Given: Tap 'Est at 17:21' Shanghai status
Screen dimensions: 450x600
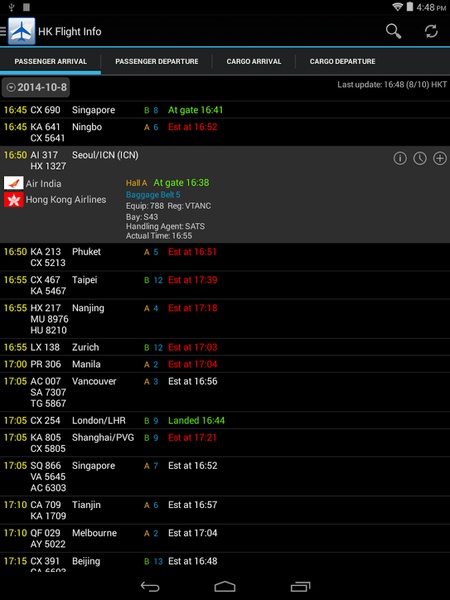Looking at the screenshot, I should (192, 437).
